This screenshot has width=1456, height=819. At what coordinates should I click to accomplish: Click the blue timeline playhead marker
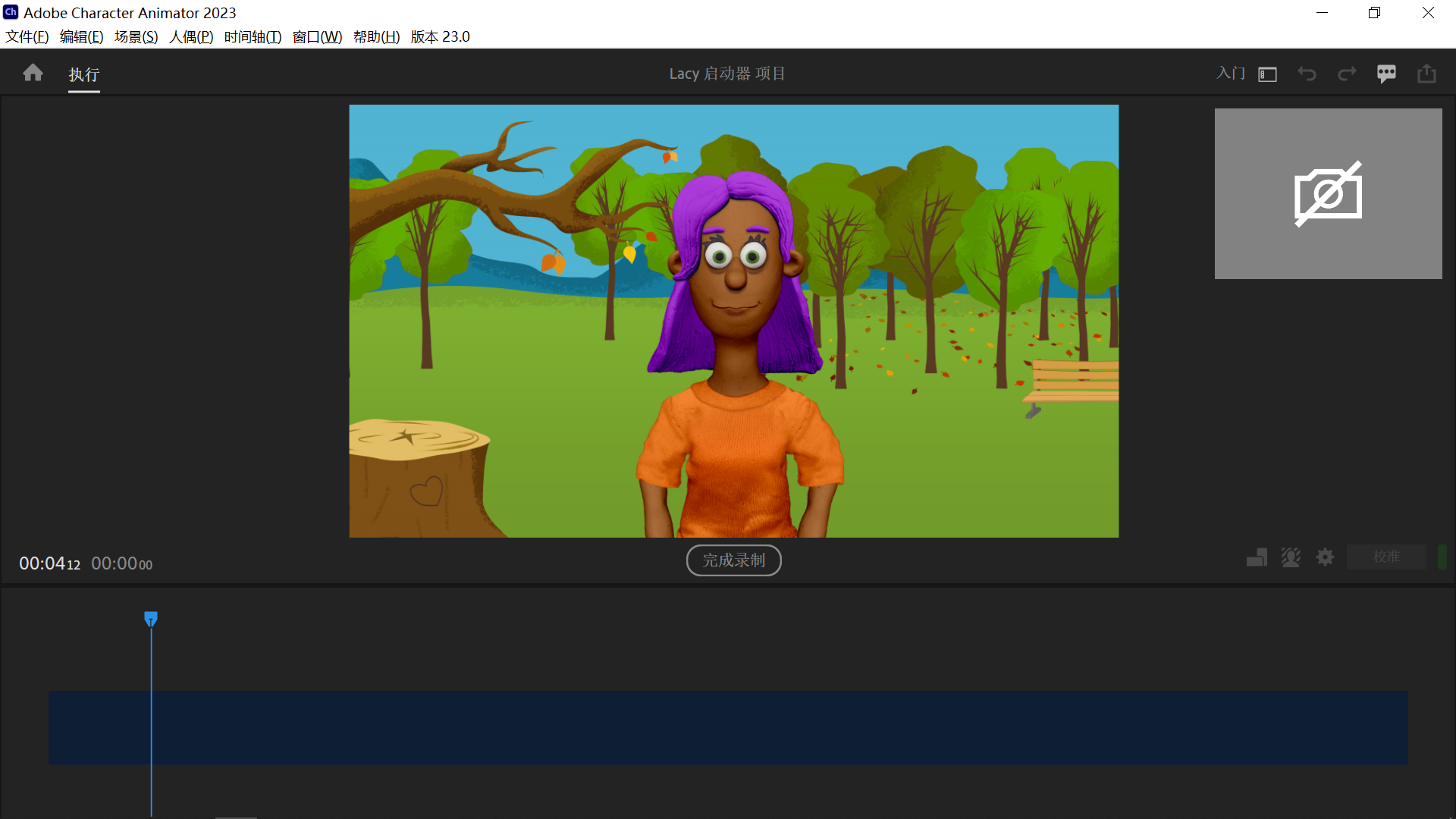[x=151, y=619]
